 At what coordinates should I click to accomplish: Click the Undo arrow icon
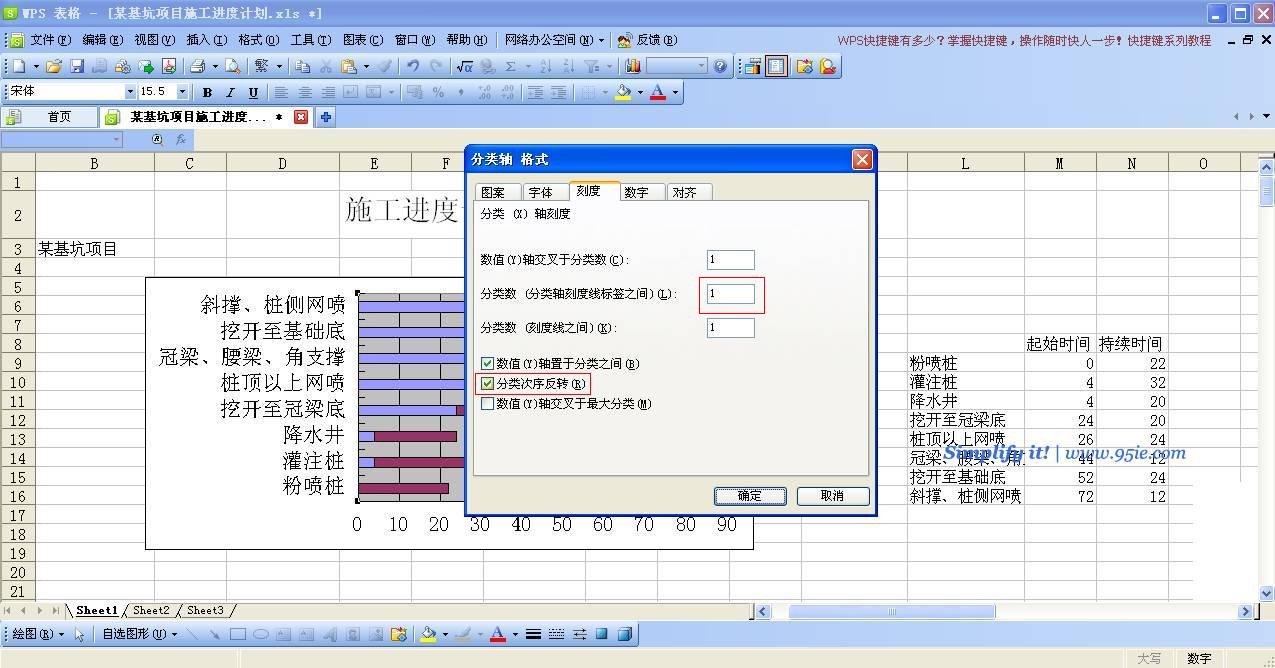pyautogui.click(x=412, y=67)
